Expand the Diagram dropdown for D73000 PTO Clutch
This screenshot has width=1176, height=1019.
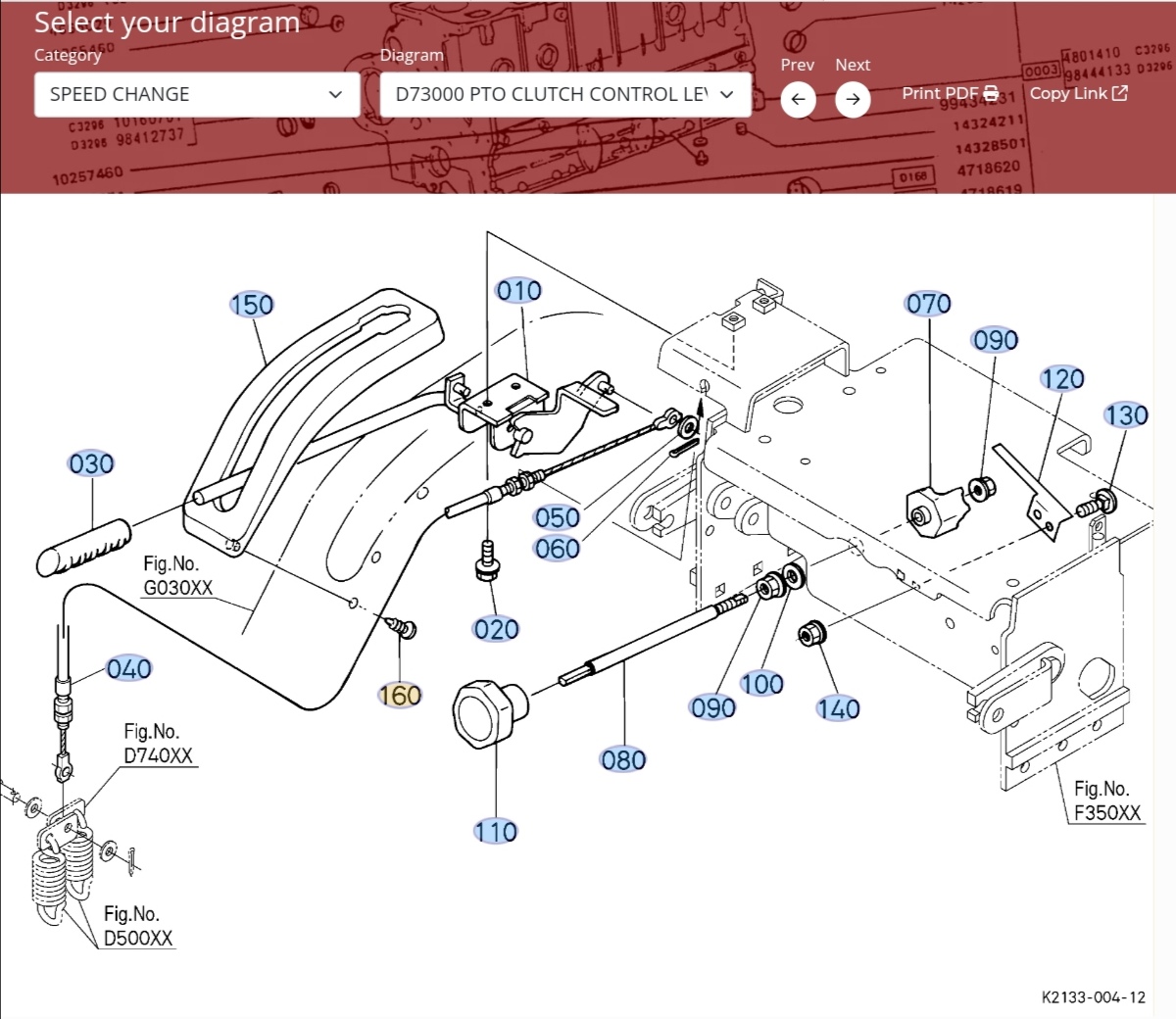pos(565,95)
